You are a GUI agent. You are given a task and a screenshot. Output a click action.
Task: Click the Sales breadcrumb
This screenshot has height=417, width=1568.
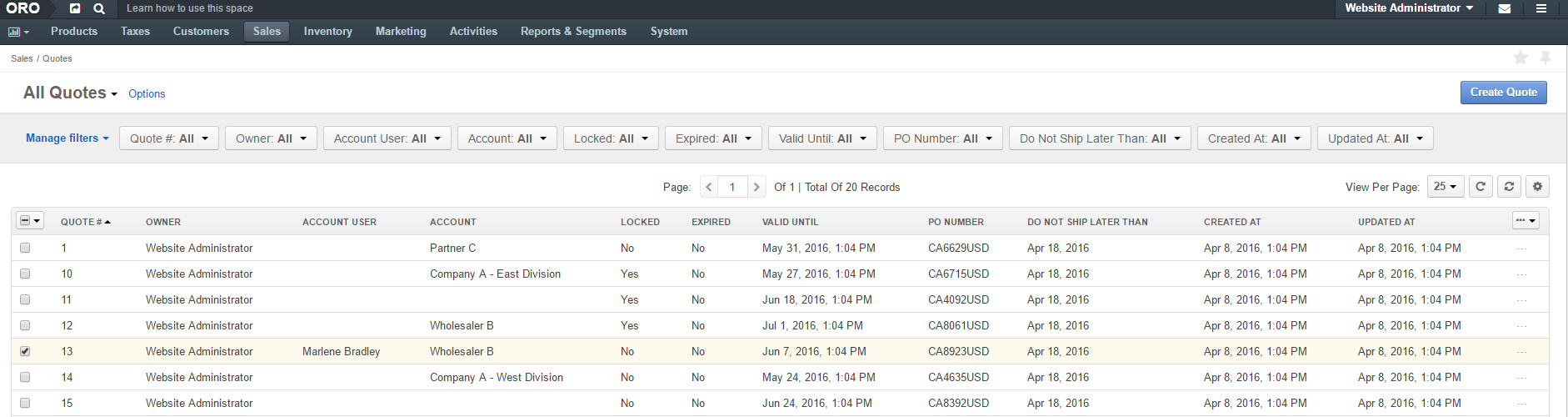(x=22, y=58)
